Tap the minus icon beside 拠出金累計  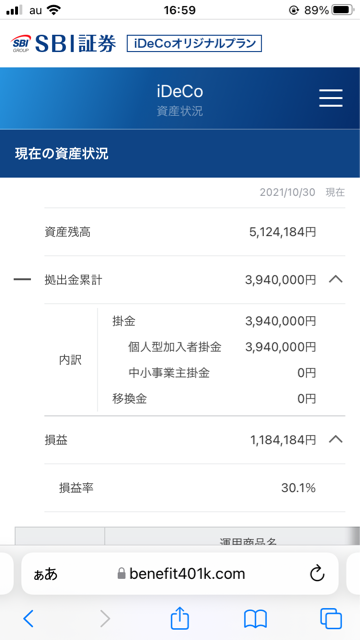(22, 280)
